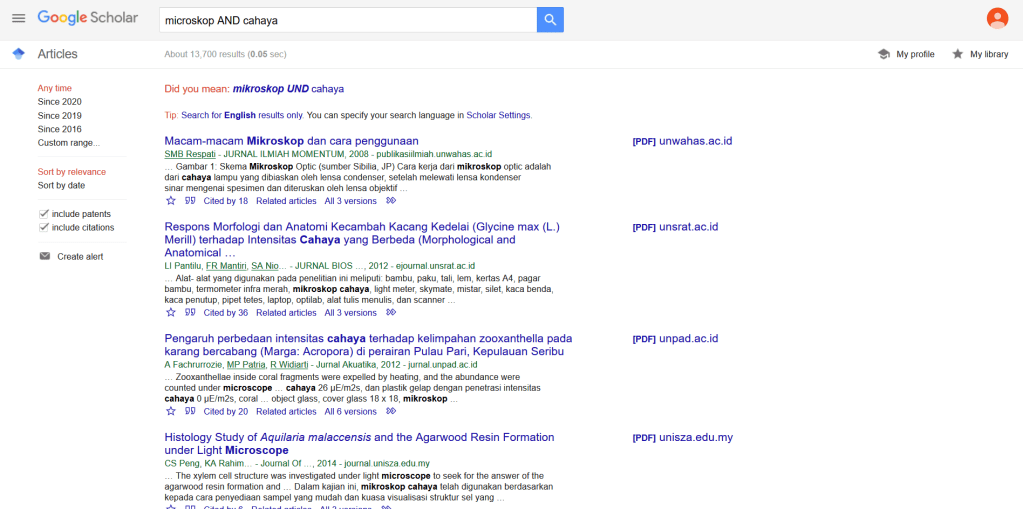Expand more options arrows for first result
Screen dimensions: 1023x509
391,201
